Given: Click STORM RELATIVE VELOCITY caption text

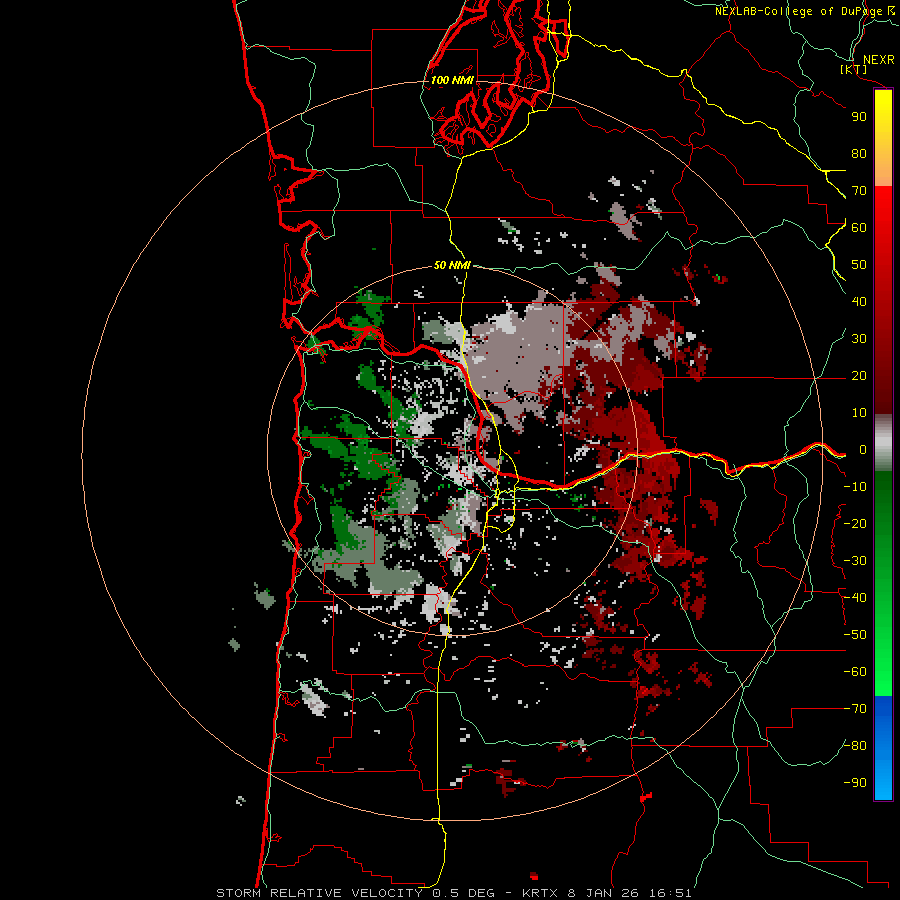Looking at the screenshot, I should (x=319, y=893).
